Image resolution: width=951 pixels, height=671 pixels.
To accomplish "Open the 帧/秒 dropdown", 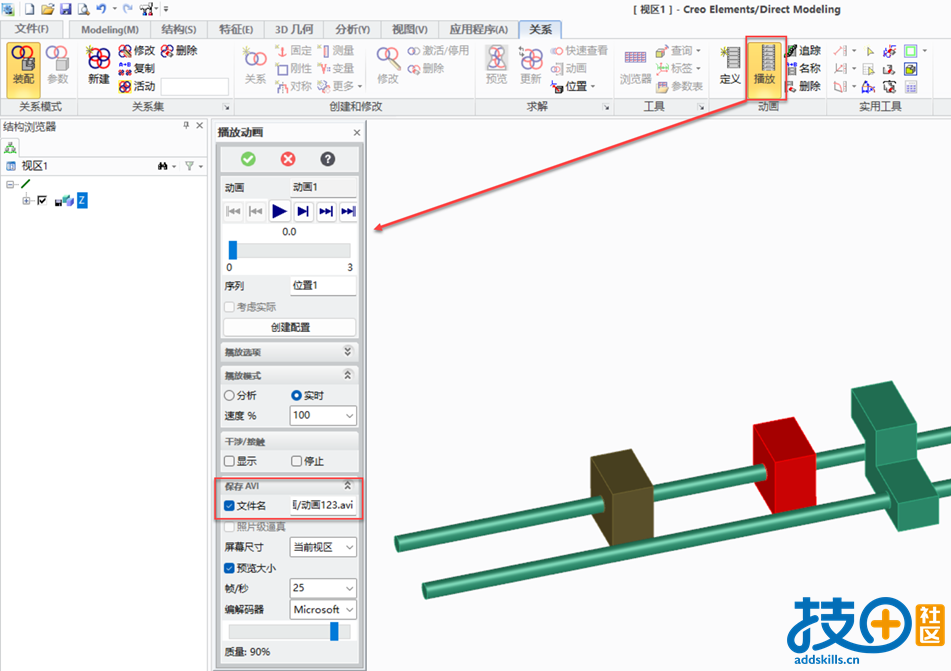I will (x=349, y=588).
